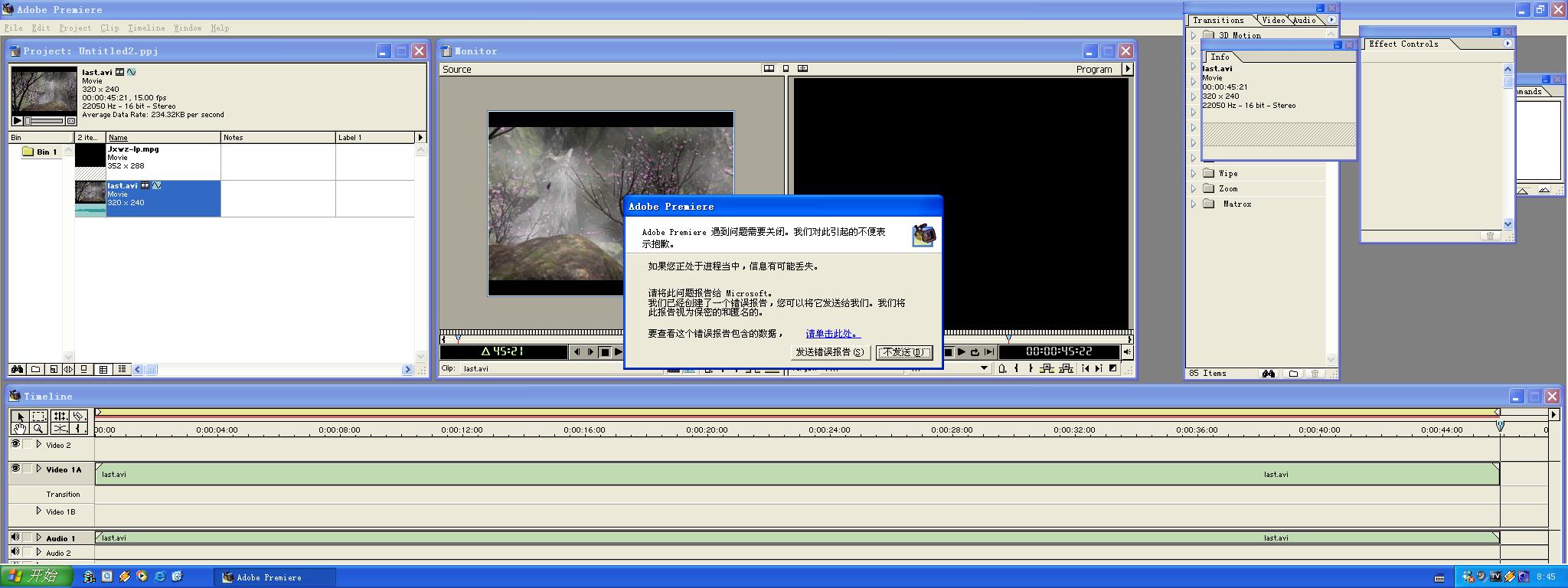Expand the Video 1B track
This screenshot has width=1568, height=588.
(39, 511)
